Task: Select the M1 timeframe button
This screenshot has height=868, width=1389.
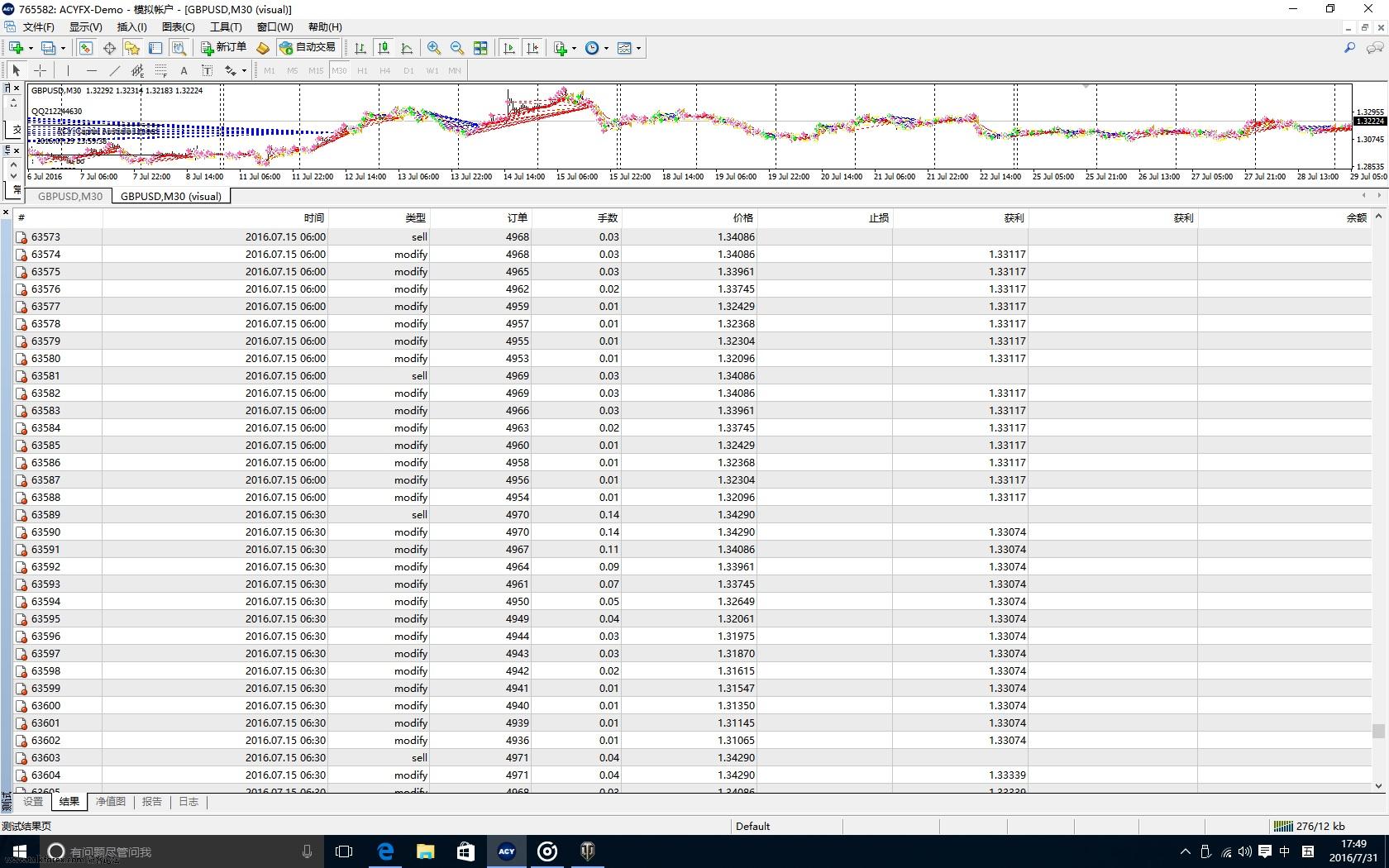Action: click(270, 70)
